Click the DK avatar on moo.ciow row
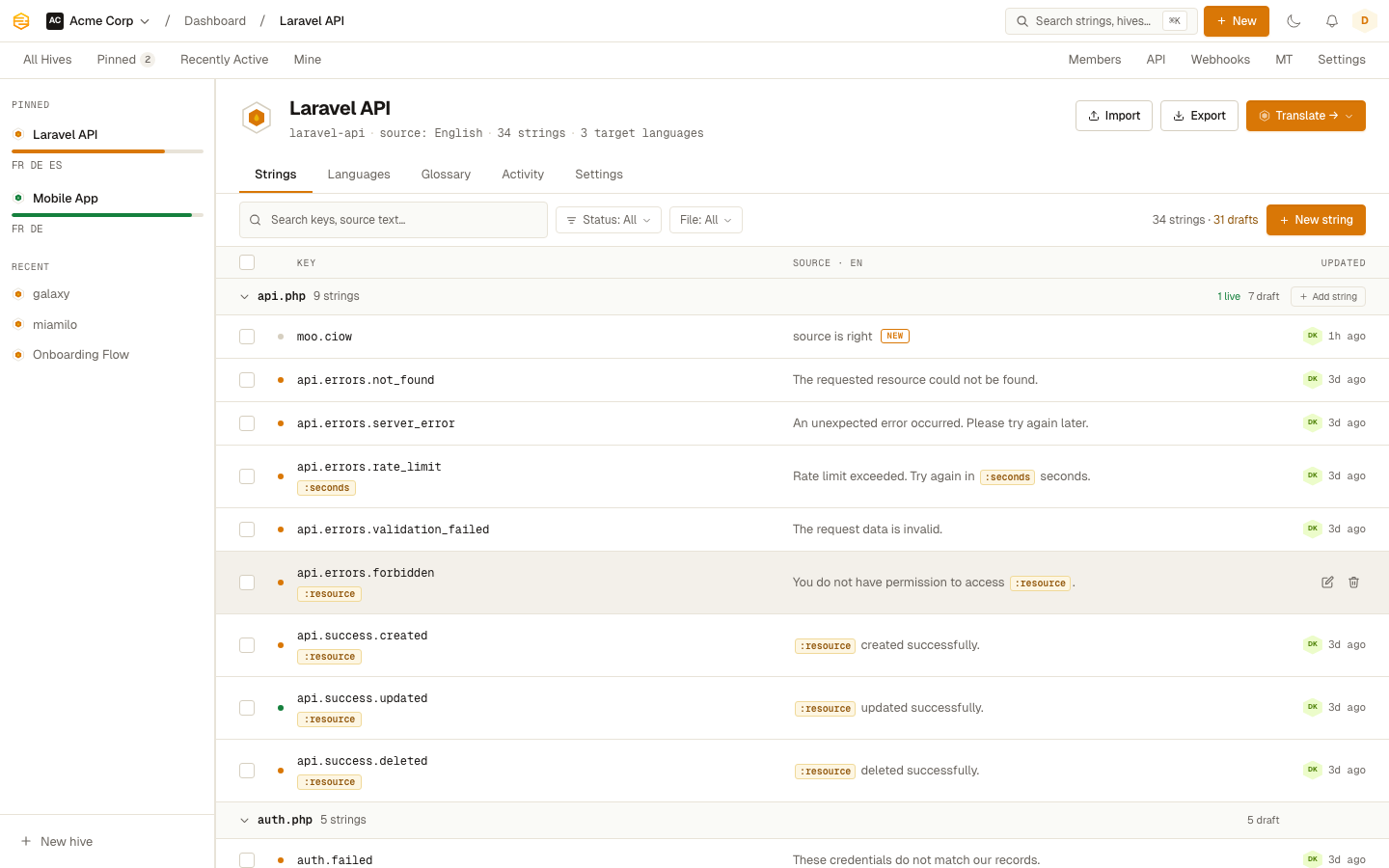 pyautogui.click(x=1312, y=337)
